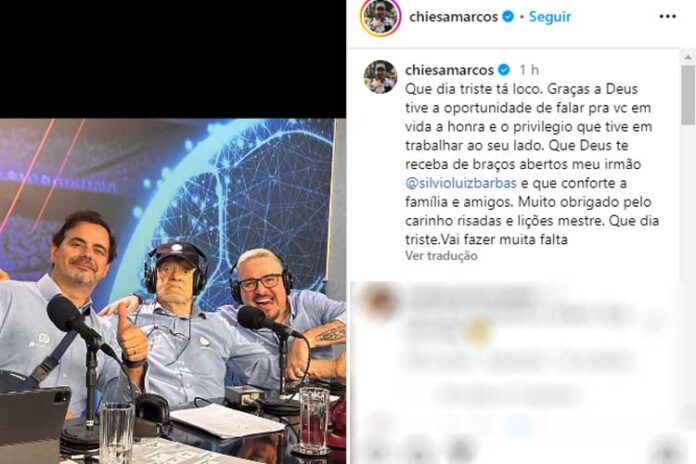This screenshot has width=696, height=464.
Task: Open the three-dot more options menu
Action: click(667, 17)
